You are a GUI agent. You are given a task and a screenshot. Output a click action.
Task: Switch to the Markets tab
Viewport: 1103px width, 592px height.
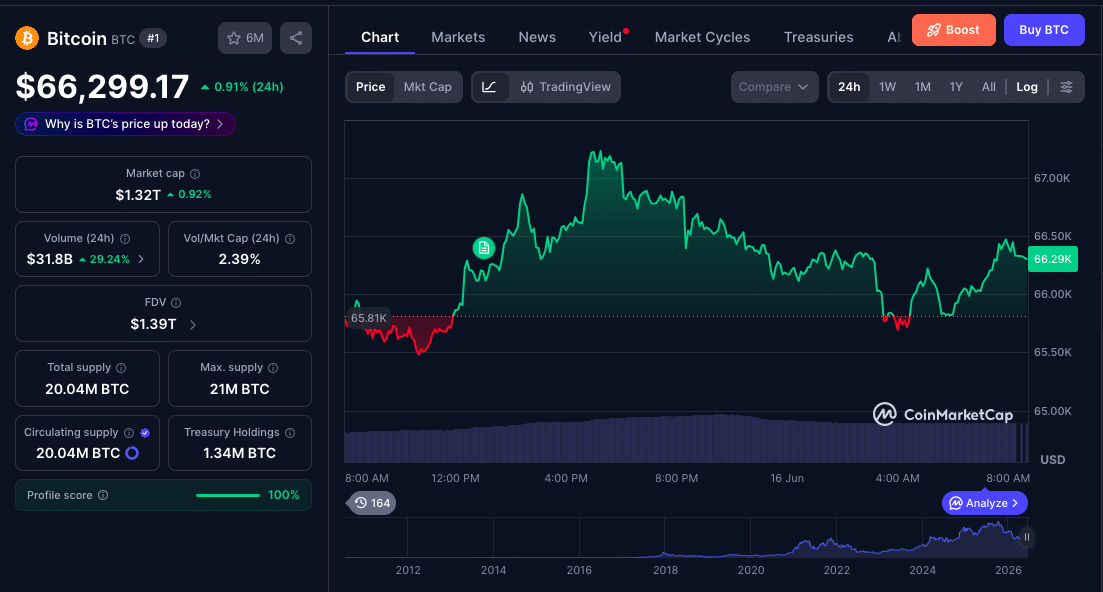[x=458, y=37]
